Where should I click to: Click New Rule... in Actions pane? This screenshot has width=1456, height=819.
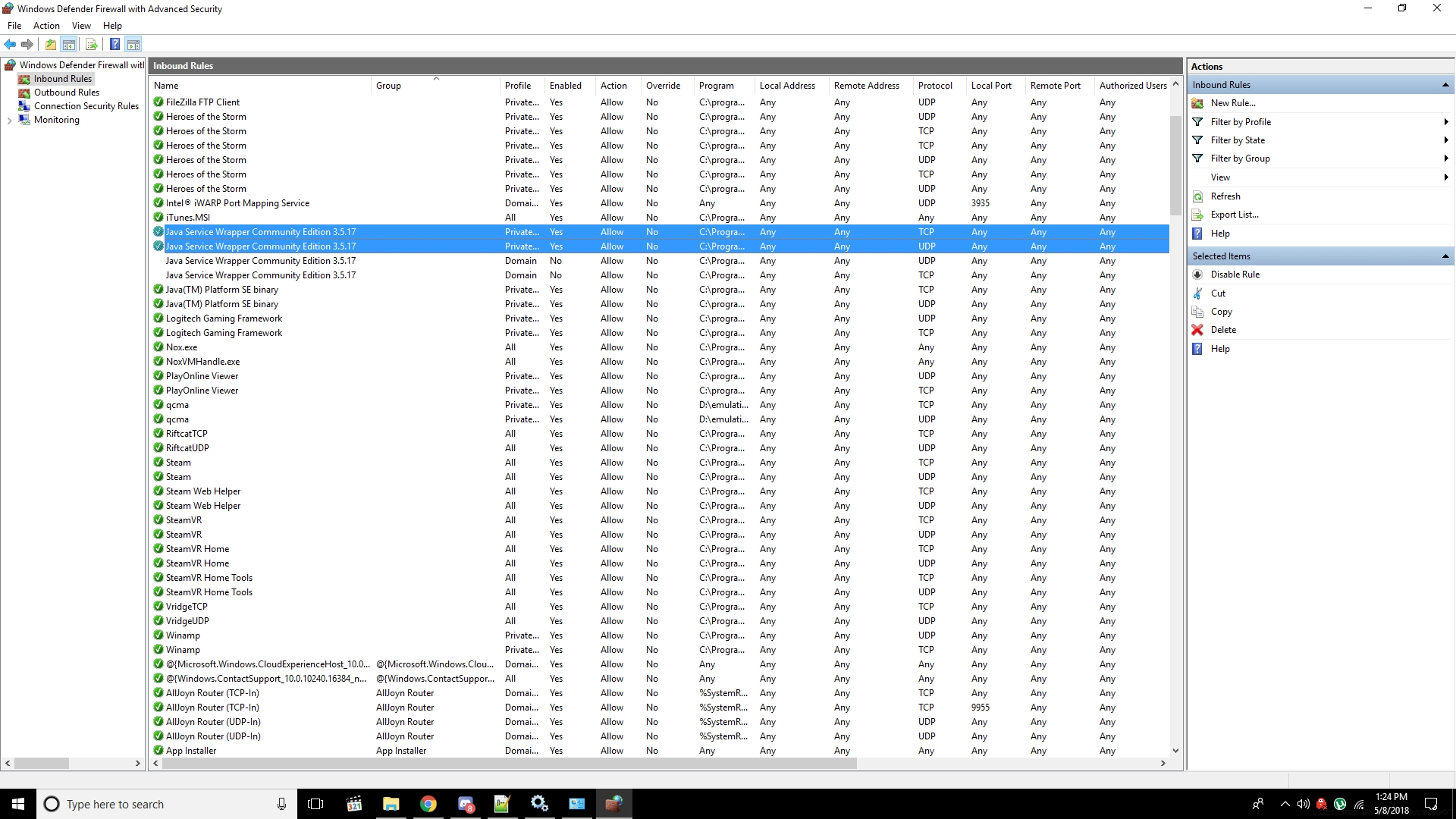click(x=1232, y=103)
